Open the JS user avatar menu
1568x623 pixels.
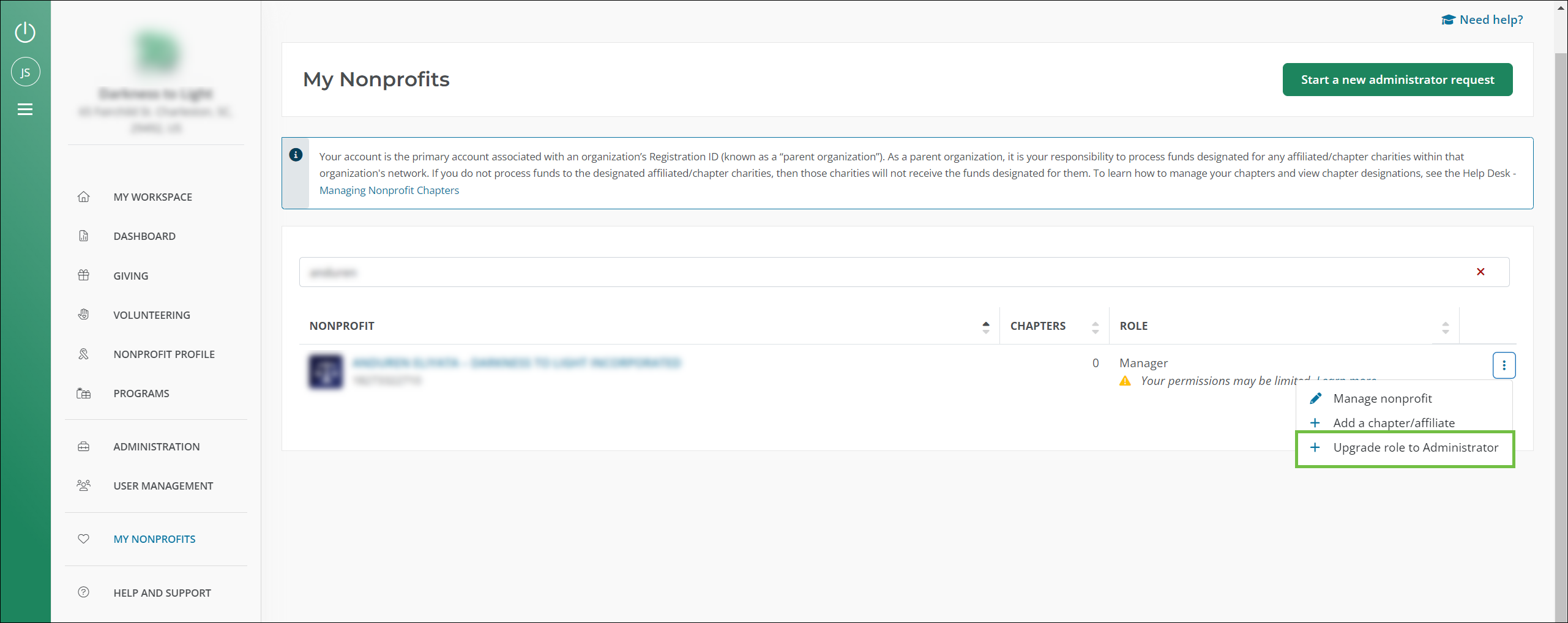pos(25,72)
